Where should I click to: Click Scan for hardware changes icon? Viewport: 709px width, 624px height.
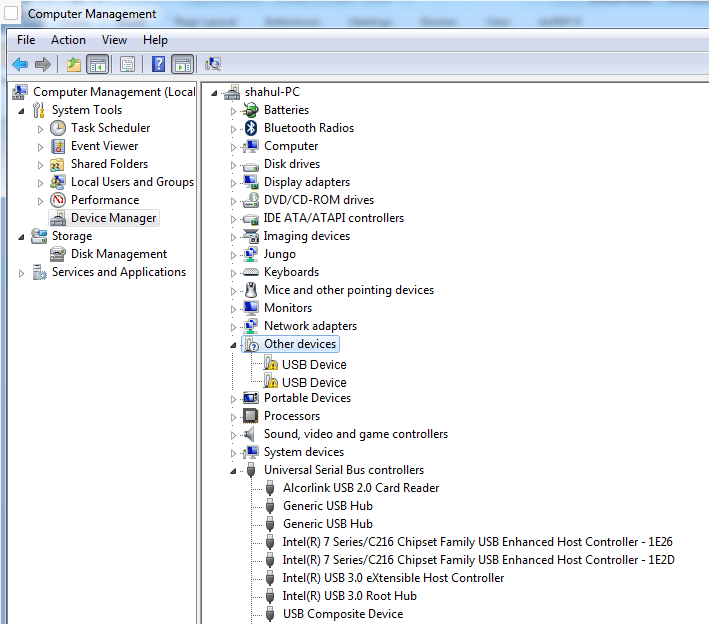click(x=213, y=65)
